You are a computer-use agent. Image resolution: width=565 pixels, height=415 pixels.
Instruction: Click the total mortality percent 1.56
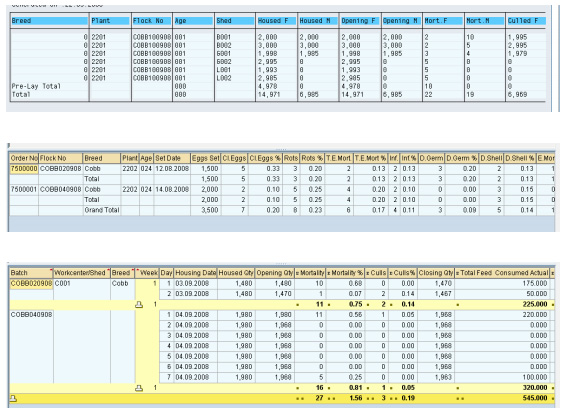click(x=356, y=398)
